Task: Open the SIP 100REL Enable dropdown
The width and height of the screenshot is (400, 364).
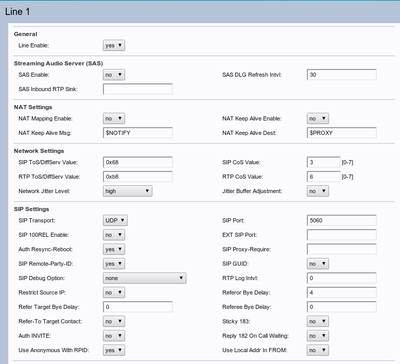Action: pos(114,235)
